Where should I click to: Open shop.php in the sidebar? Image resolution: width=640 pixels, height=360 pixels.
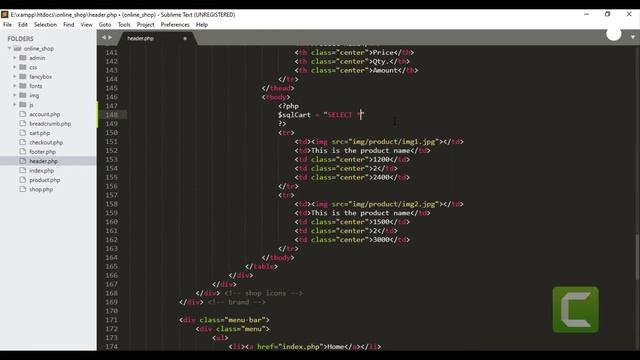(x=41, y=189)
